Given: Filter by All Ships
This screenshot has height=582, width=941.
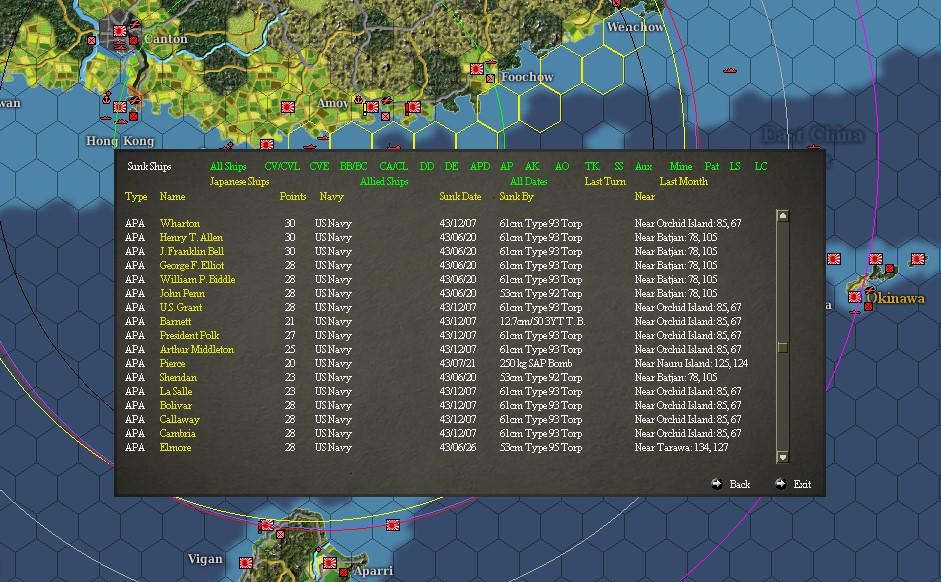Looking at the screenshot, I should point(228,166).
